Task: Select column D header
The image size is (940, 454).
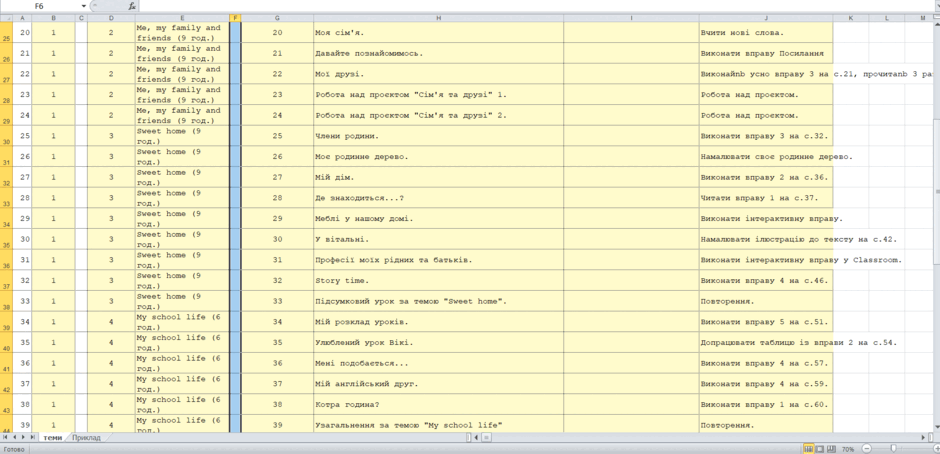Action: 111,19
